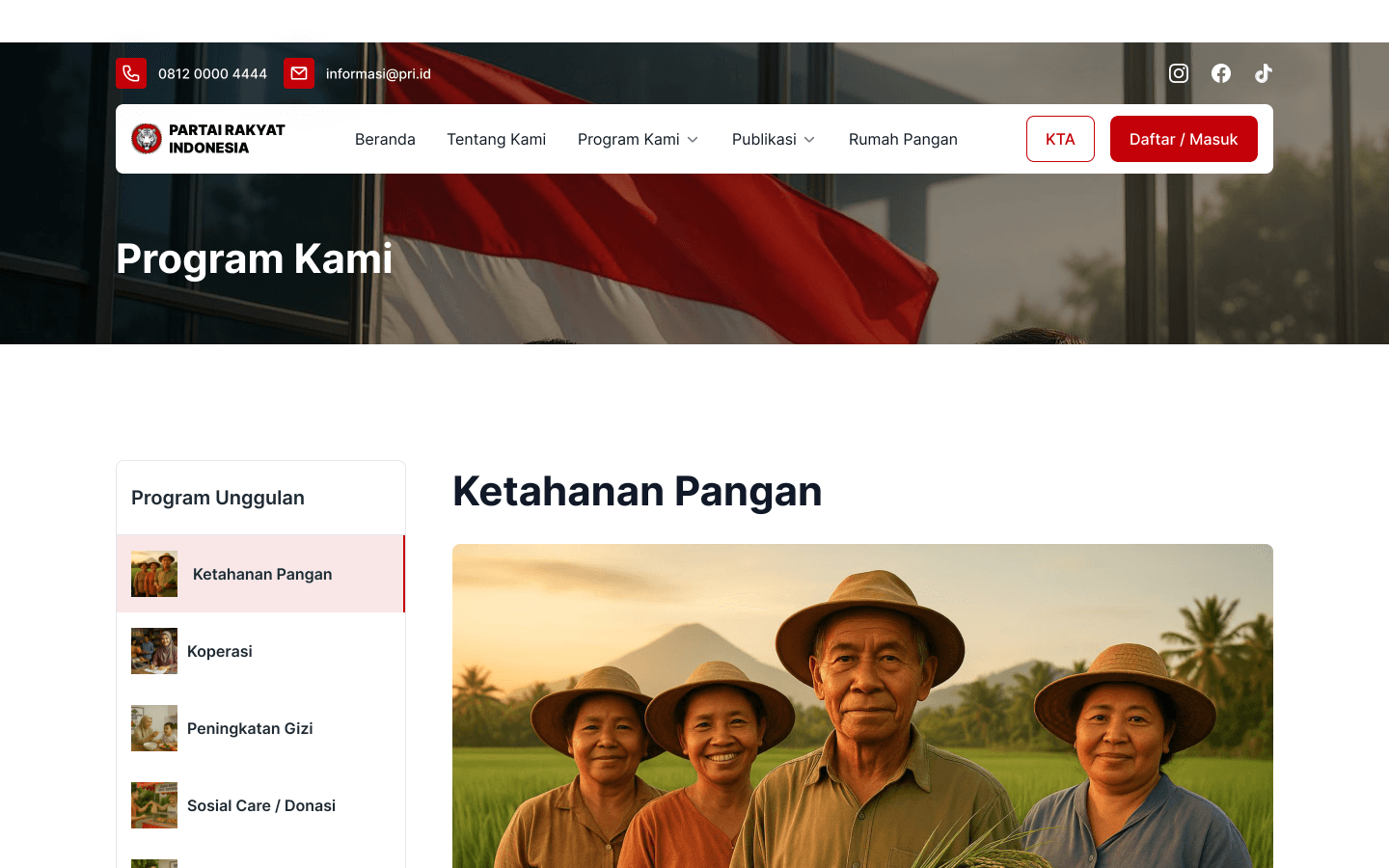The height and width of the screenshot is (868, 1389).
Task: Open Rumah Pangan in navigation
Action: (x=903, y=139)
